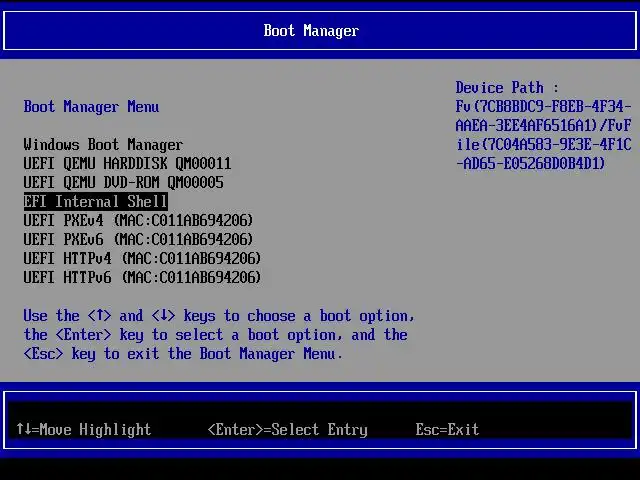Click the Boot Manager Menu heading

click(x=91, y=107)
